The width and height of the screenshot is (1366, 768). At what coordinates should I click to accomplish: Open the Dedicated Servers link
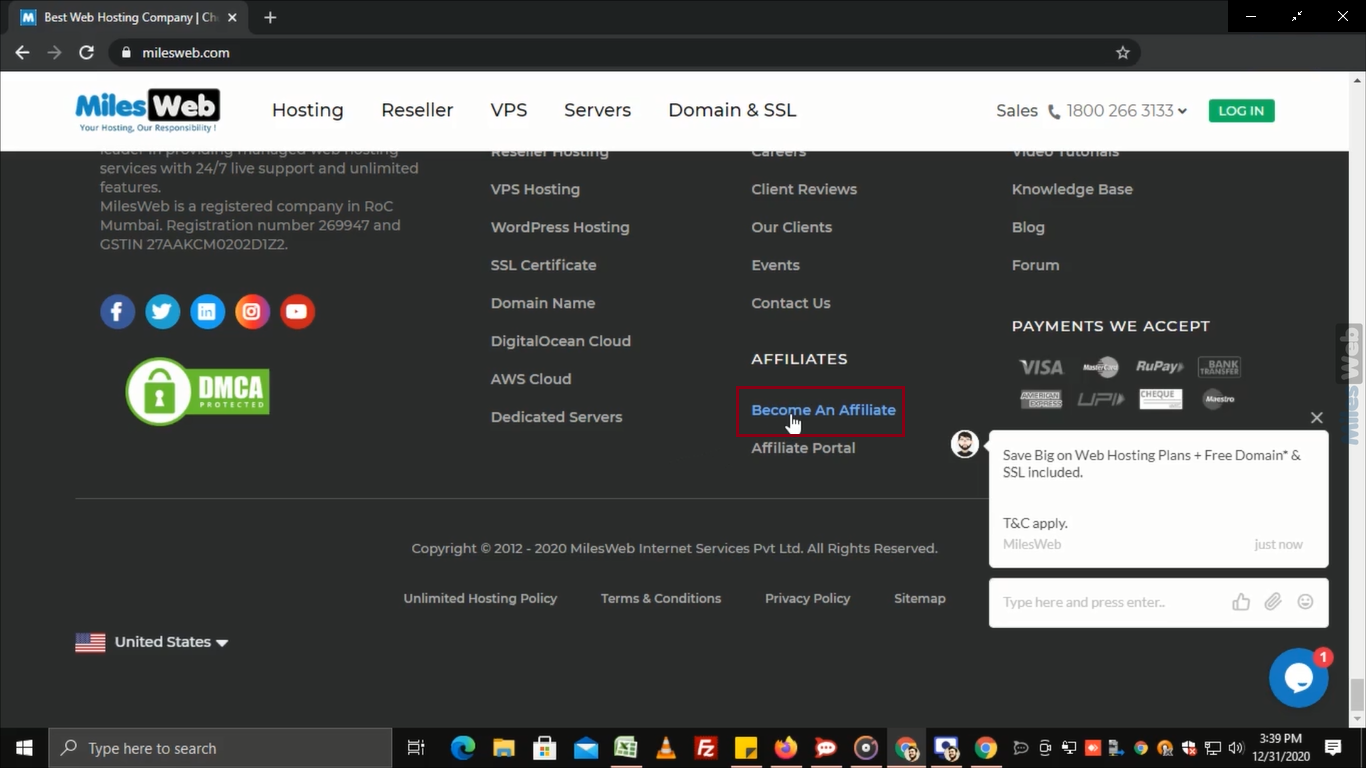click(x=556, y=417)
